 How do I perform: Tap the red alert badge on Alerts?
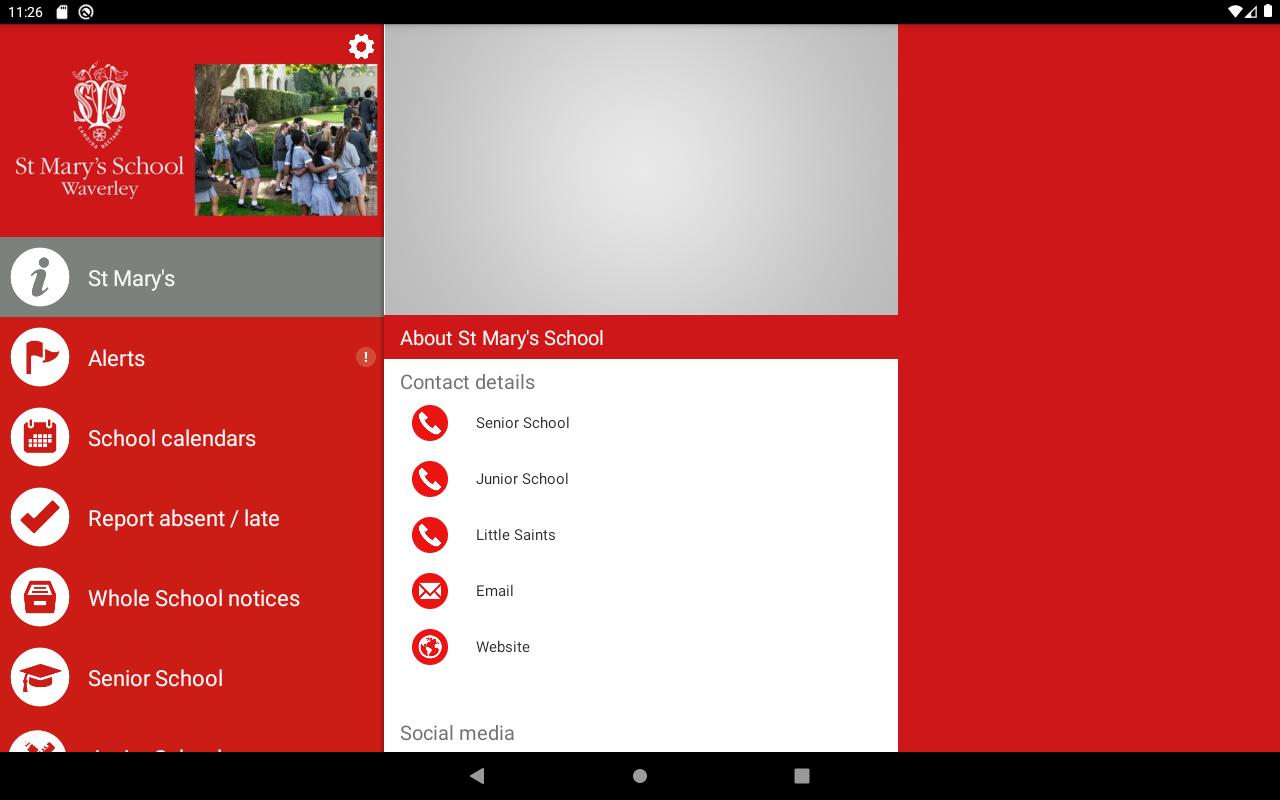pyautogui.click(x=366, y=357)
